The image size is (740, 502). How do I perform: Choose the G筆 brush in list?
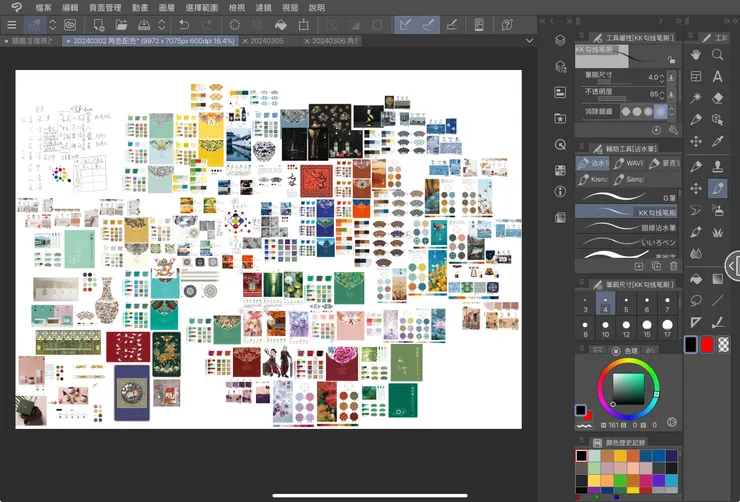pyautogui.click(x=628, y=196)
